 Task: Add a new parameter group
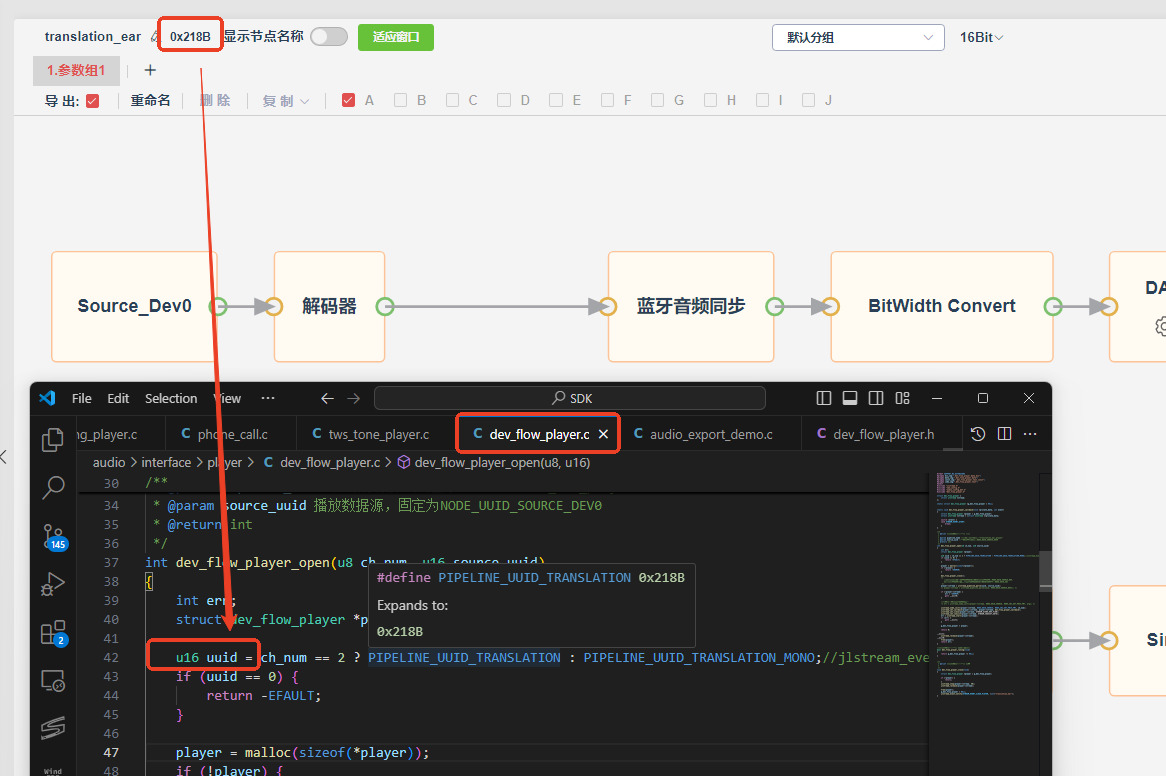click(x=150, y=70)
